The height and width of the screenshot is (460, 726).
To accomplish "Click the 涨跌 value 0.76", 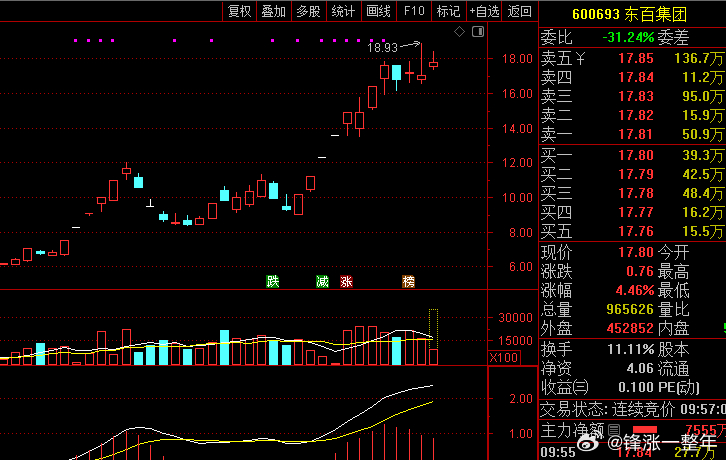I will point(640,271).
